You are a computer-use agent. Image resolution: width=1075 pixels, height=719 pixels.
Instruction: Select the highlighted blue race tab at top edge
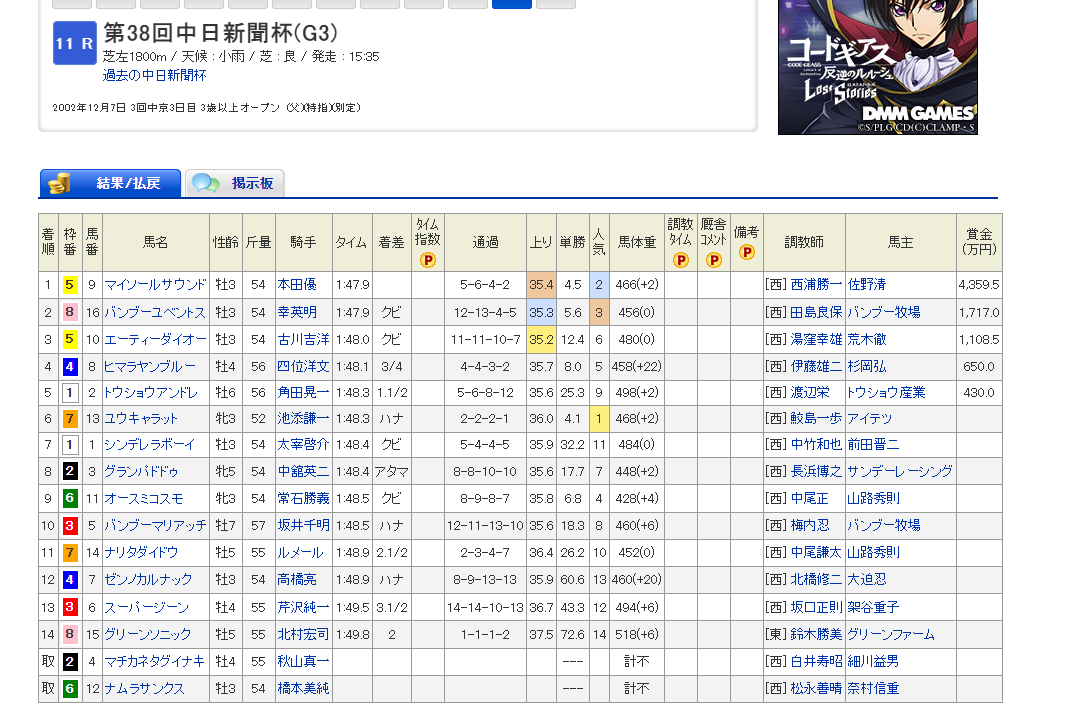coord(512,4)
